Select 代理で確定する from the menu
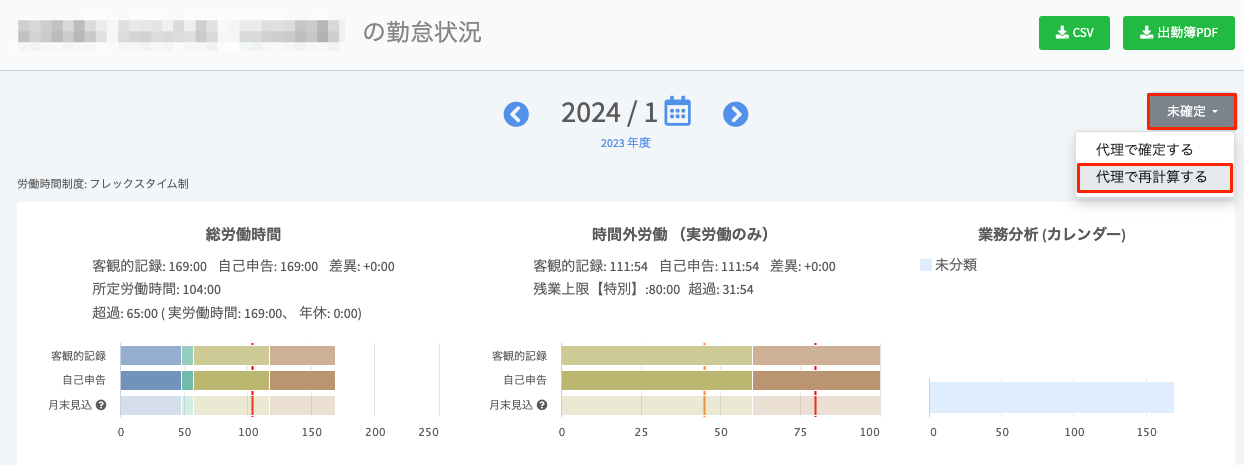 click(1144, 150)
